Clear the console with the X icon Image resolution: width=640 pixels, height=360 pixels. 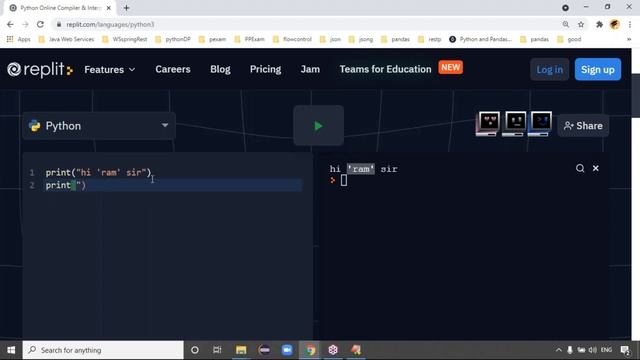pyautogui.click(x=596, y=168)
